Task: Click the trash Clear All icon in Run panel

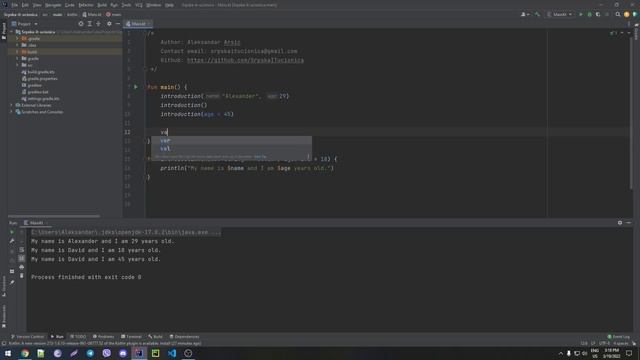Action: point(22,276)
